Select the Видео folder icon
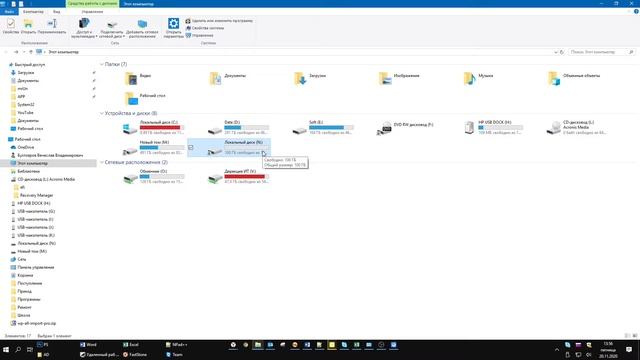Screen dimensions: 640x360 (131, 78)
